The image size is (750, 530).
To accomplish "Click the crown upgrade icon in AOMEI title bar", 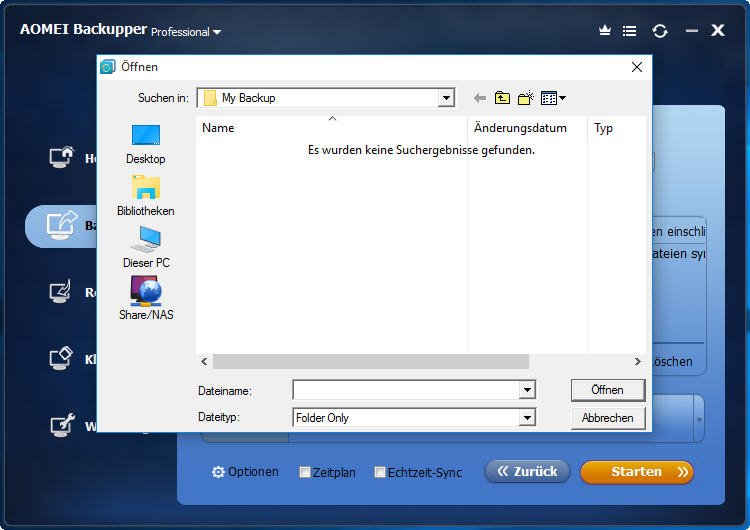I will click(x=605, y=31).
